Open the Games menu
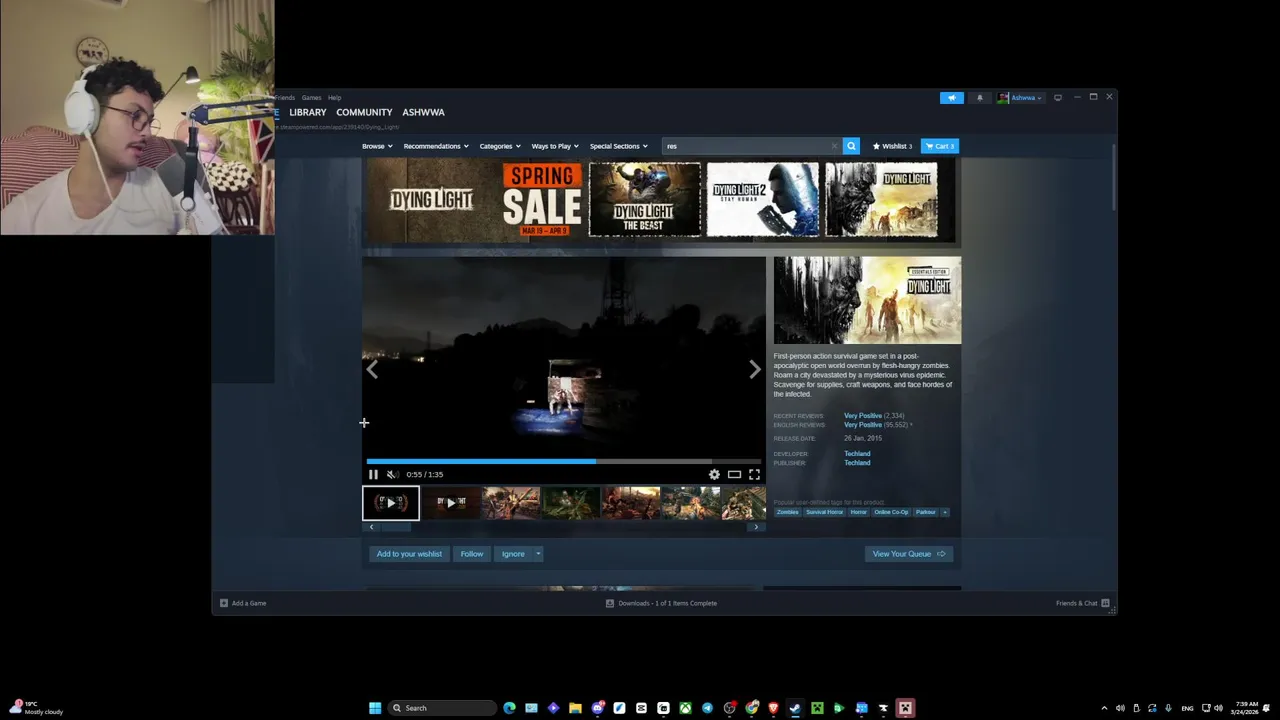This screenshot has width=1280, height=720. click(311, 98)
